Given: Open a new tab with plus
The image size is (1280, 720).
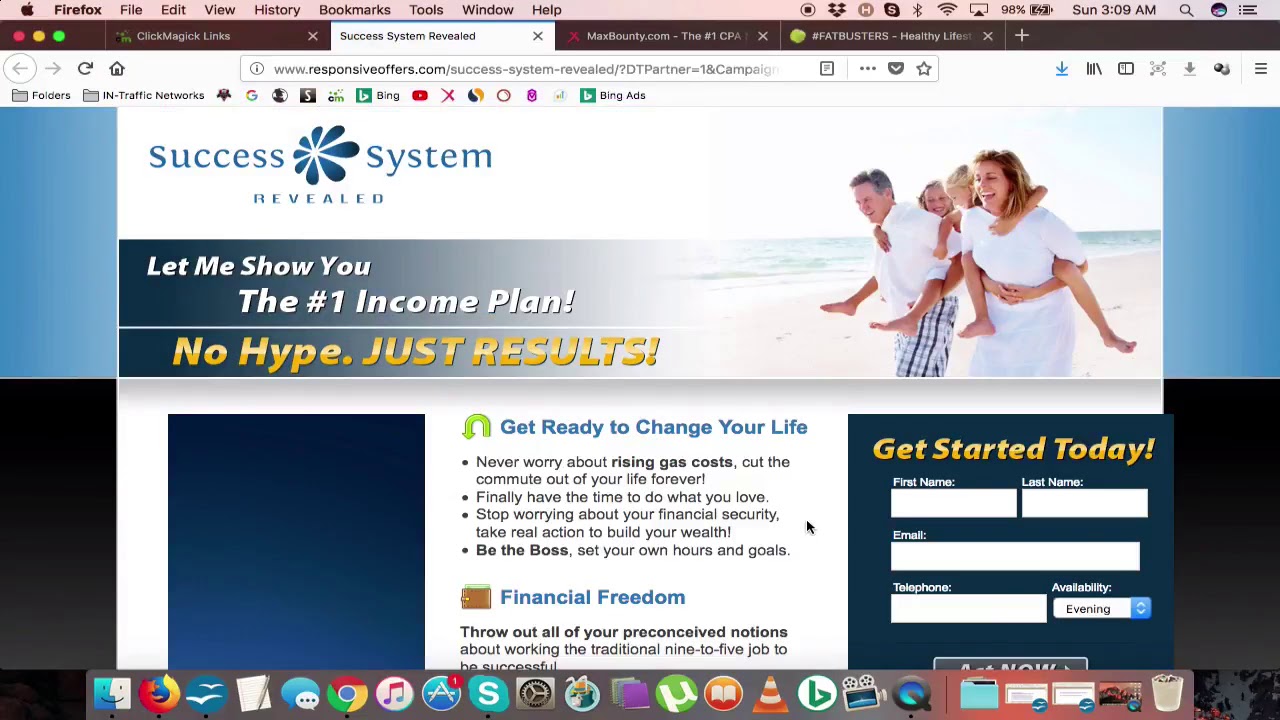Looking at the screenshot, I should tap(1022, 36).
